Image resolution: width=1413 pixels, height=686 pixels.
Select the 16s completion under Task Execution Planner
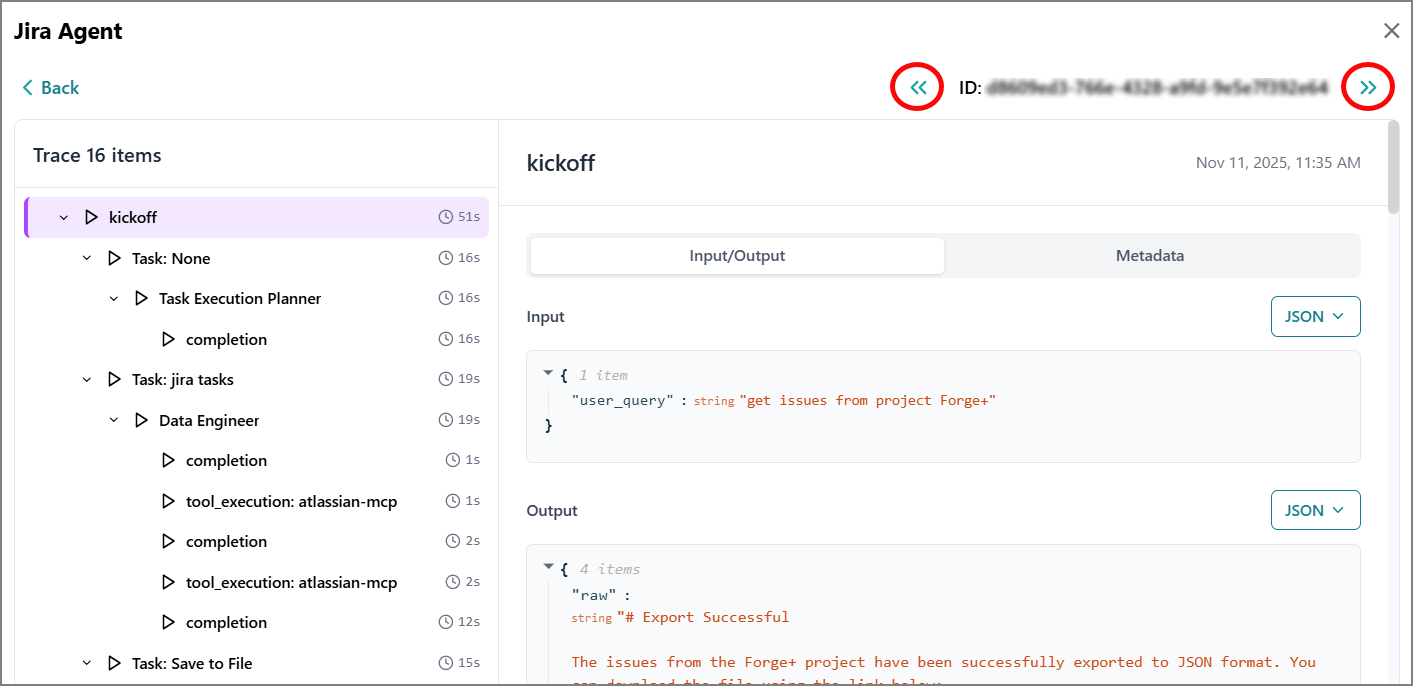256,339
